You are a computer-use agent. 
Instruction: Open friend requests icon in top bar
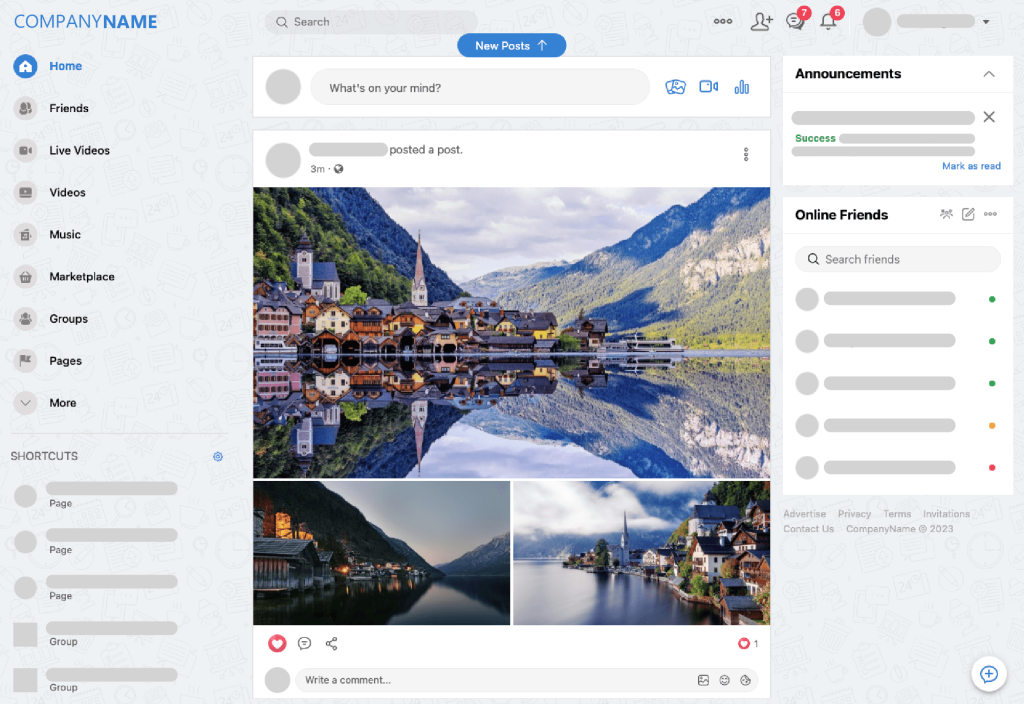pyautogui.click(x=762, y=21)
